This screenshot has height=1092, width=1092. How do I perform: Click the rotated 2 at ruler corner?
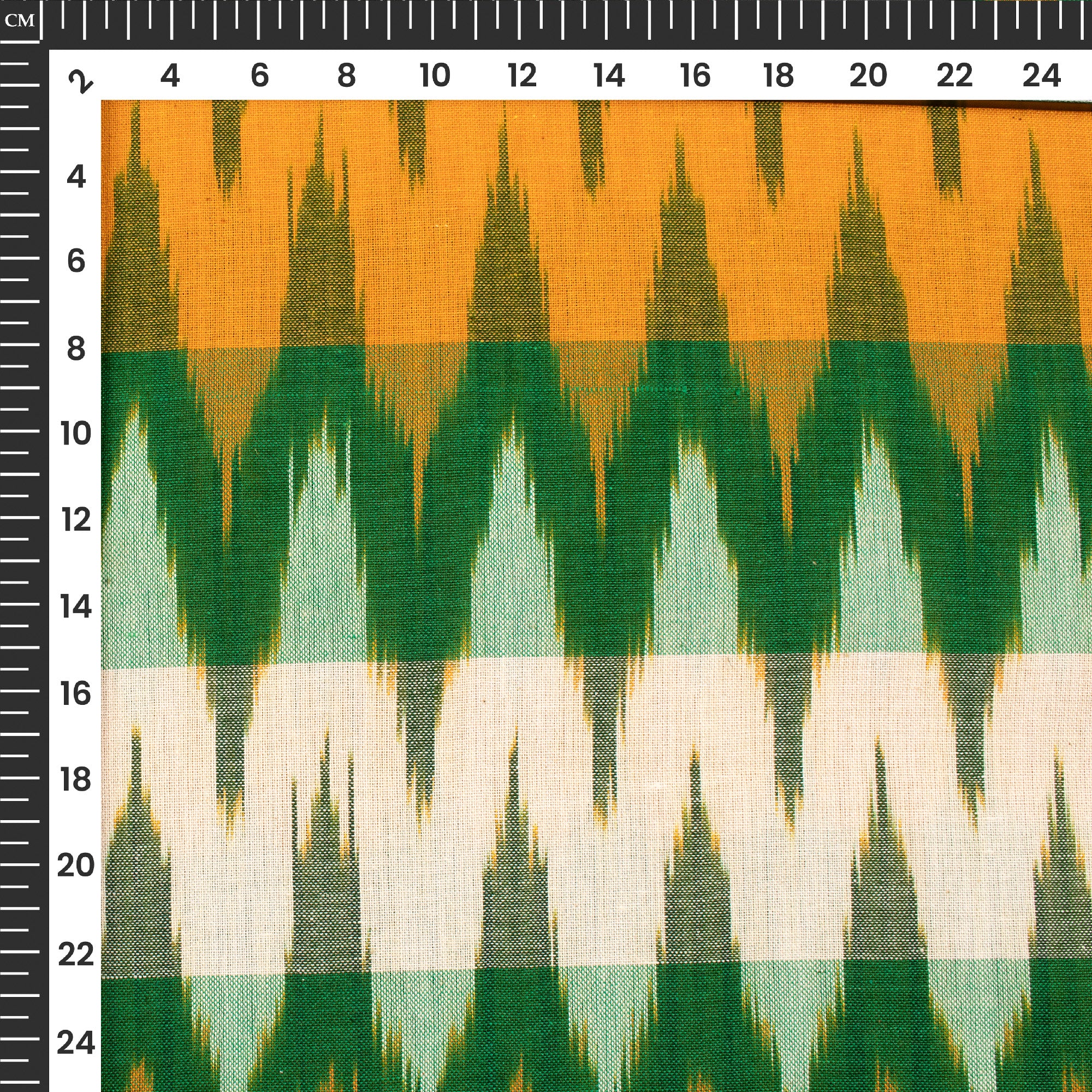click(x=81, y=81)
